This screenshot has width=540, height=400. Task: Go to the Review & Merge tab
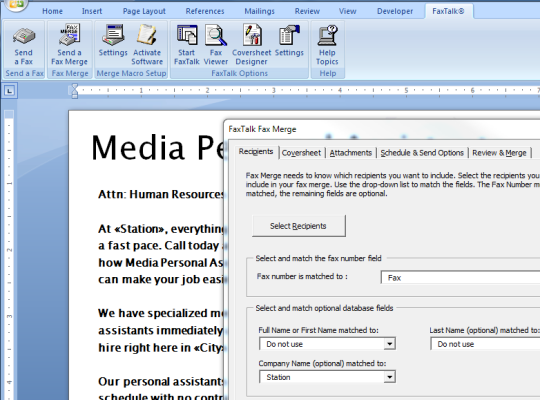[499, 153]
